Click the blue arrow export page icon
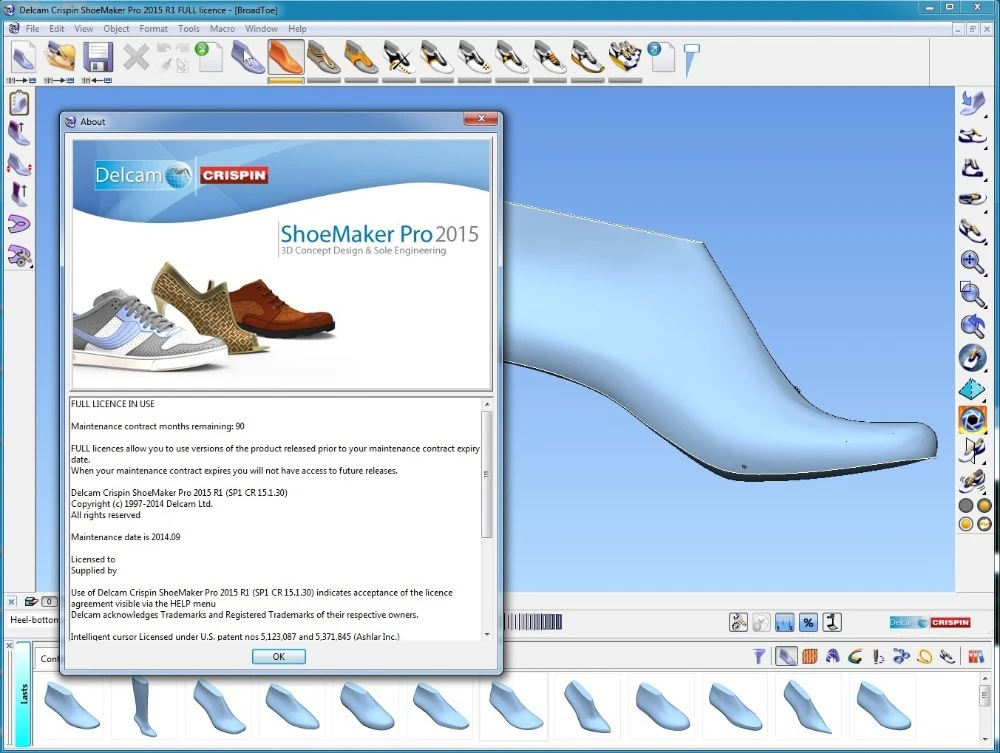1000x753 pixels. tap(661, 57)
